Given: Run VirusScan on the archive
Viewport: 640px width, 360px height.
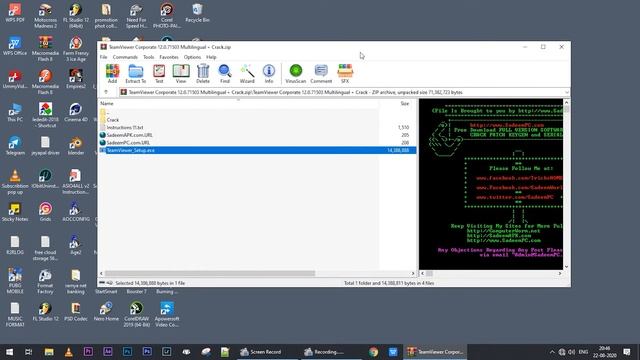Looking at the screenshot, I should point(296,74).
